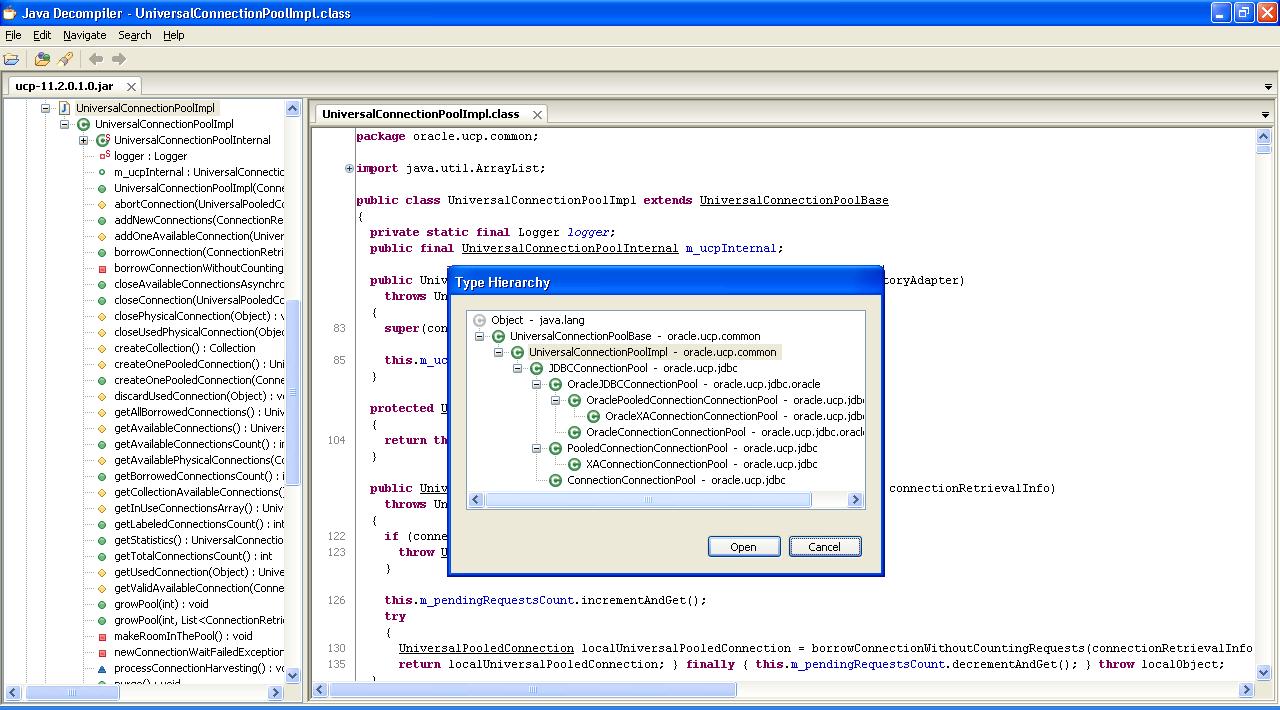1280x710 pixels.
Task: Collapse OraclePooledConnectionConnectionPool hierarchy node
Action: coord(556,400)
